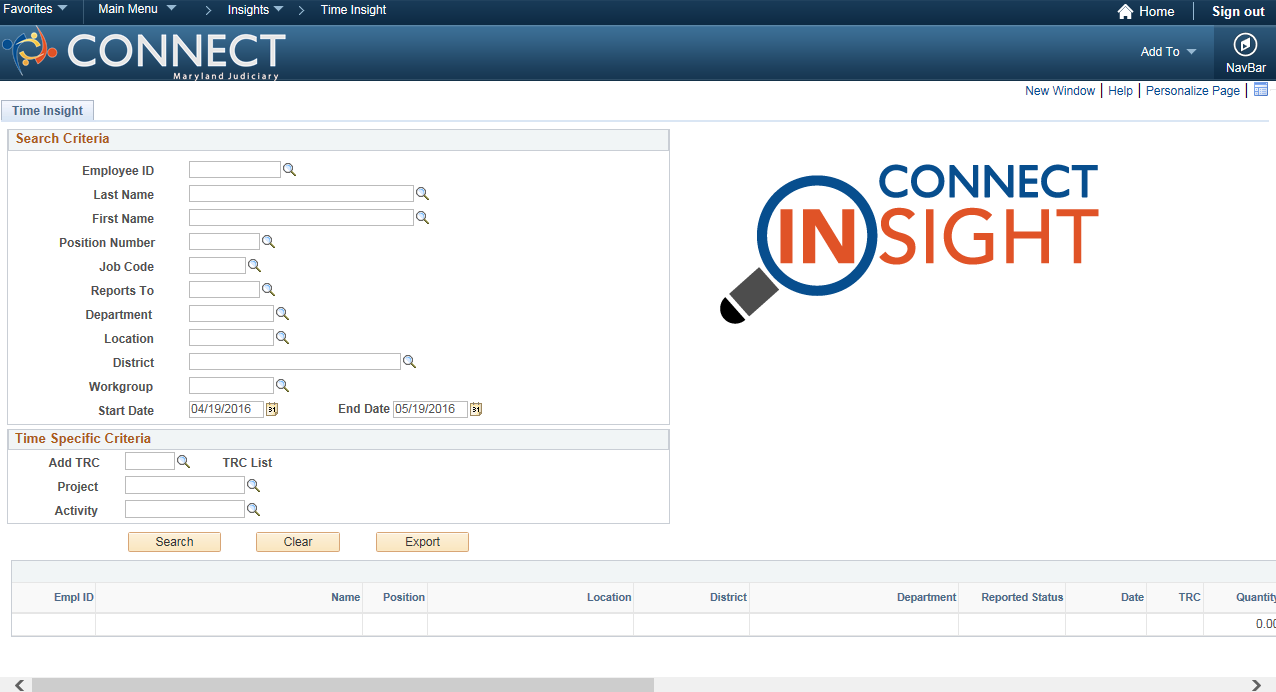Open the Job Code lookup magnifier

[x=254, y=266]
